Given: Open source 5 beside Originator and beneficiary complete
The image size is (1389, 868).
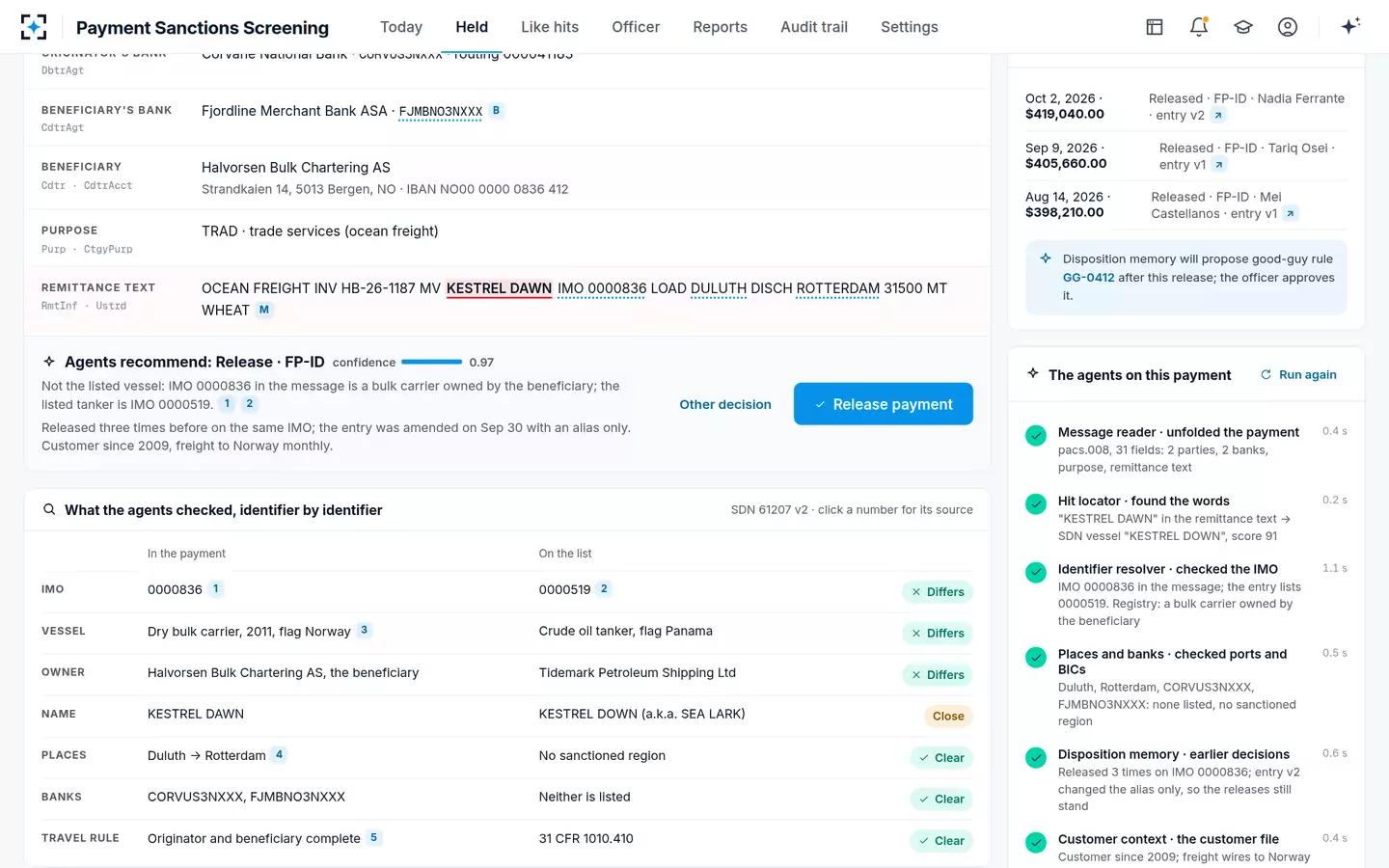Looking at the screenshot, I should tap(374, 837).
